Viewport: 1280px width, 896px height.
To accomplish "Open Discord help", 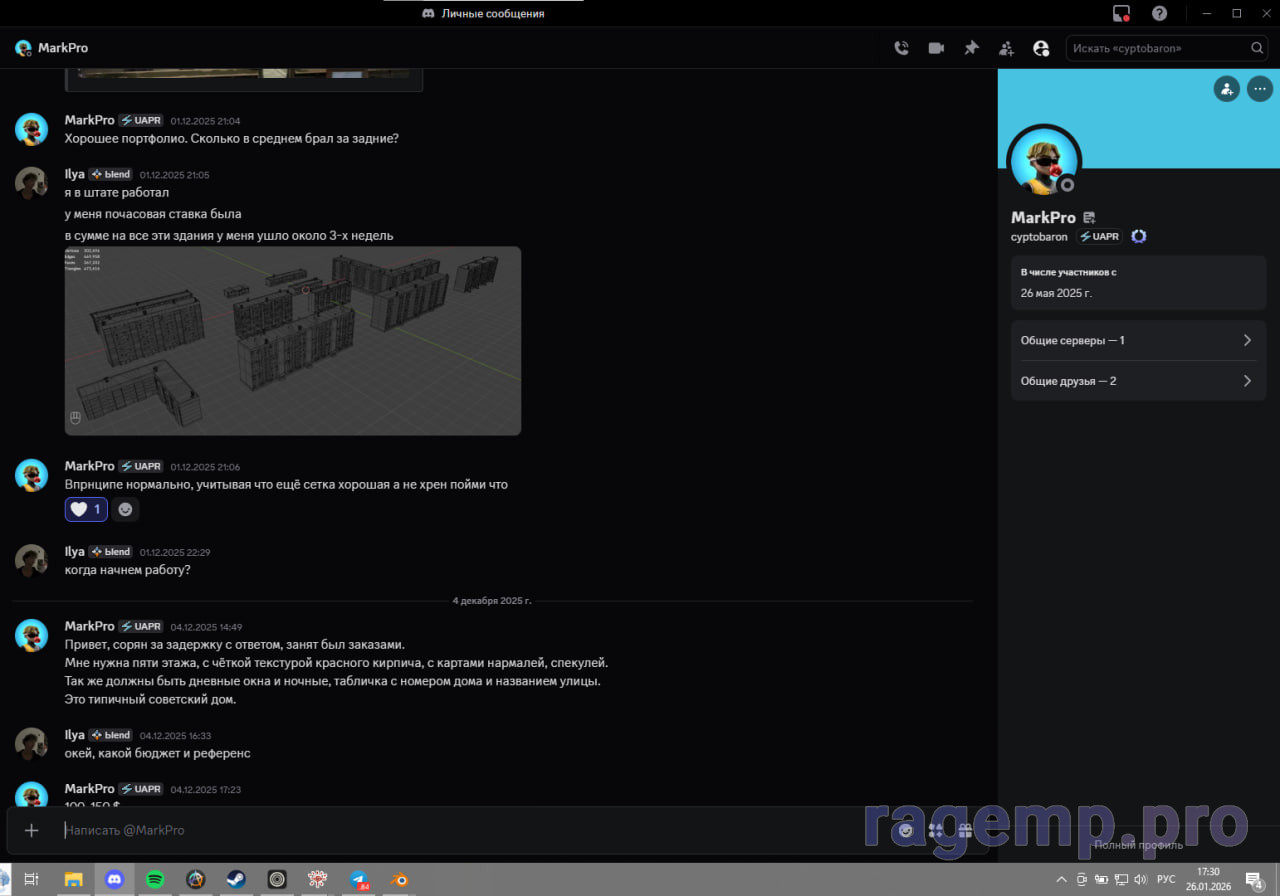I will tap(1159, 13).
